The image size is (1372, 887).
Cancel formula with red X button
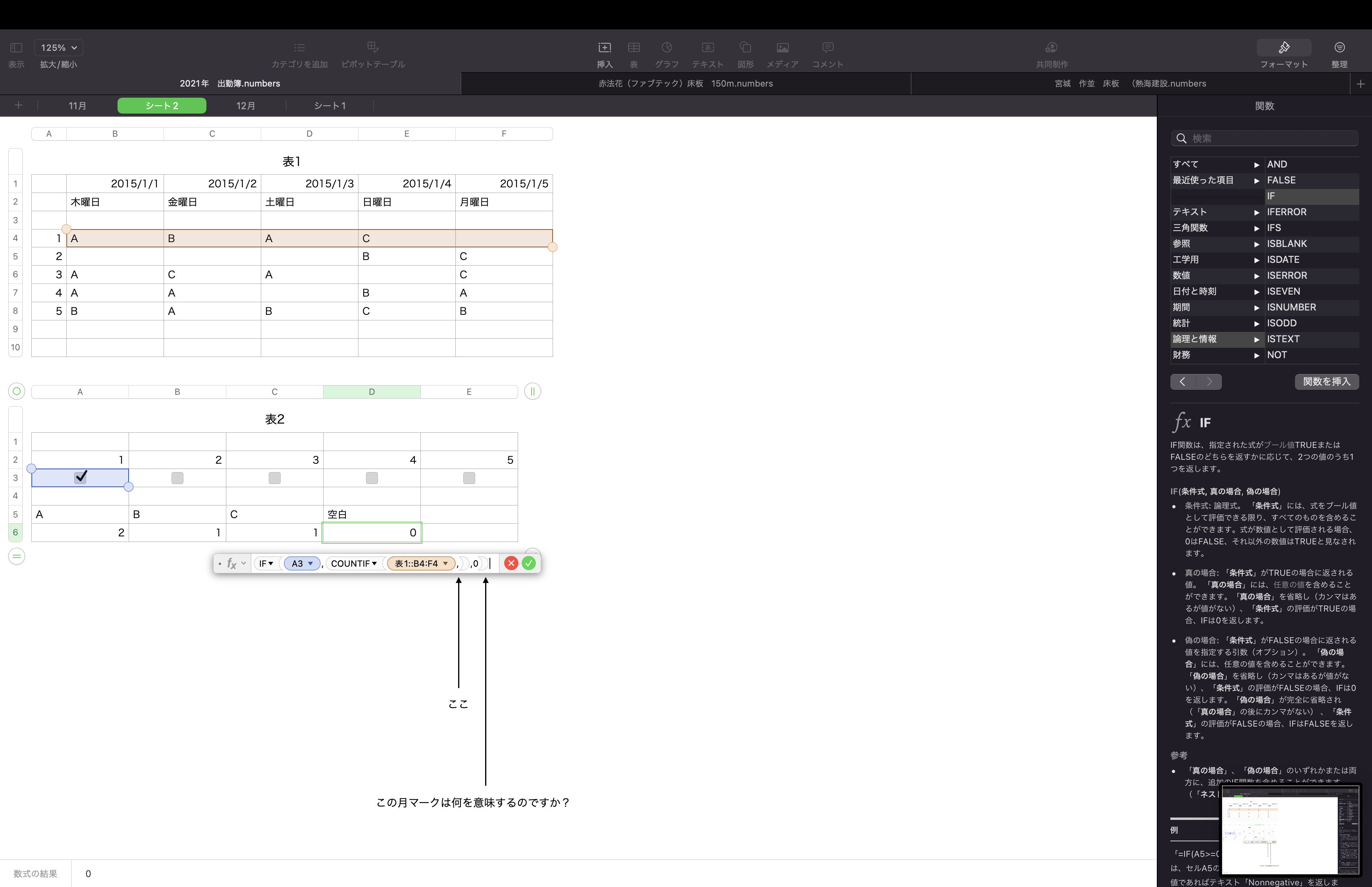[511, 563]
